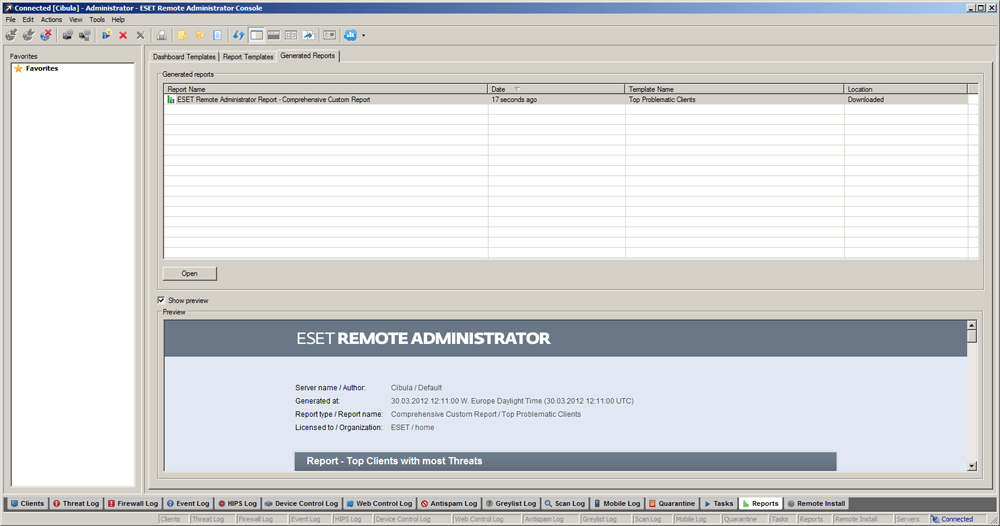Select the Reports bottom tab
This screenshot has width=1000, height=526.
(760, 504)
